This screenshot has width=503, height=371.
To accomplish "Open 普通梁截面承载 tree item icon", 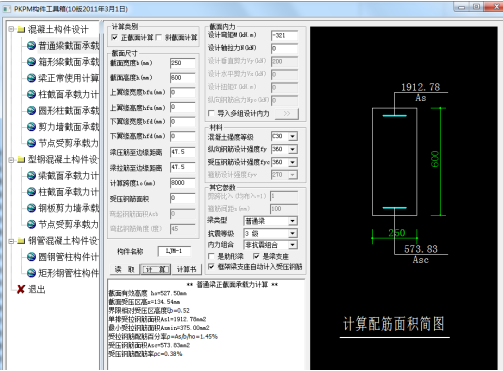I will click(31, 46).
